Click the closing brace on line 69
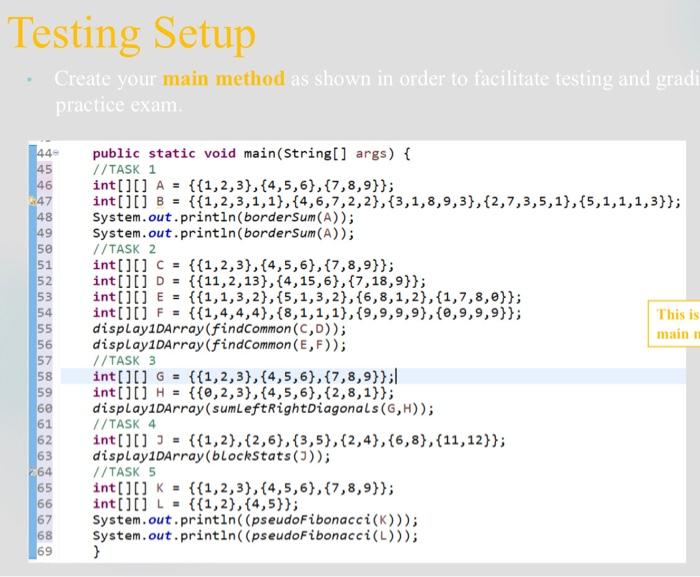700x577 pixels. (x=96, y=552)
